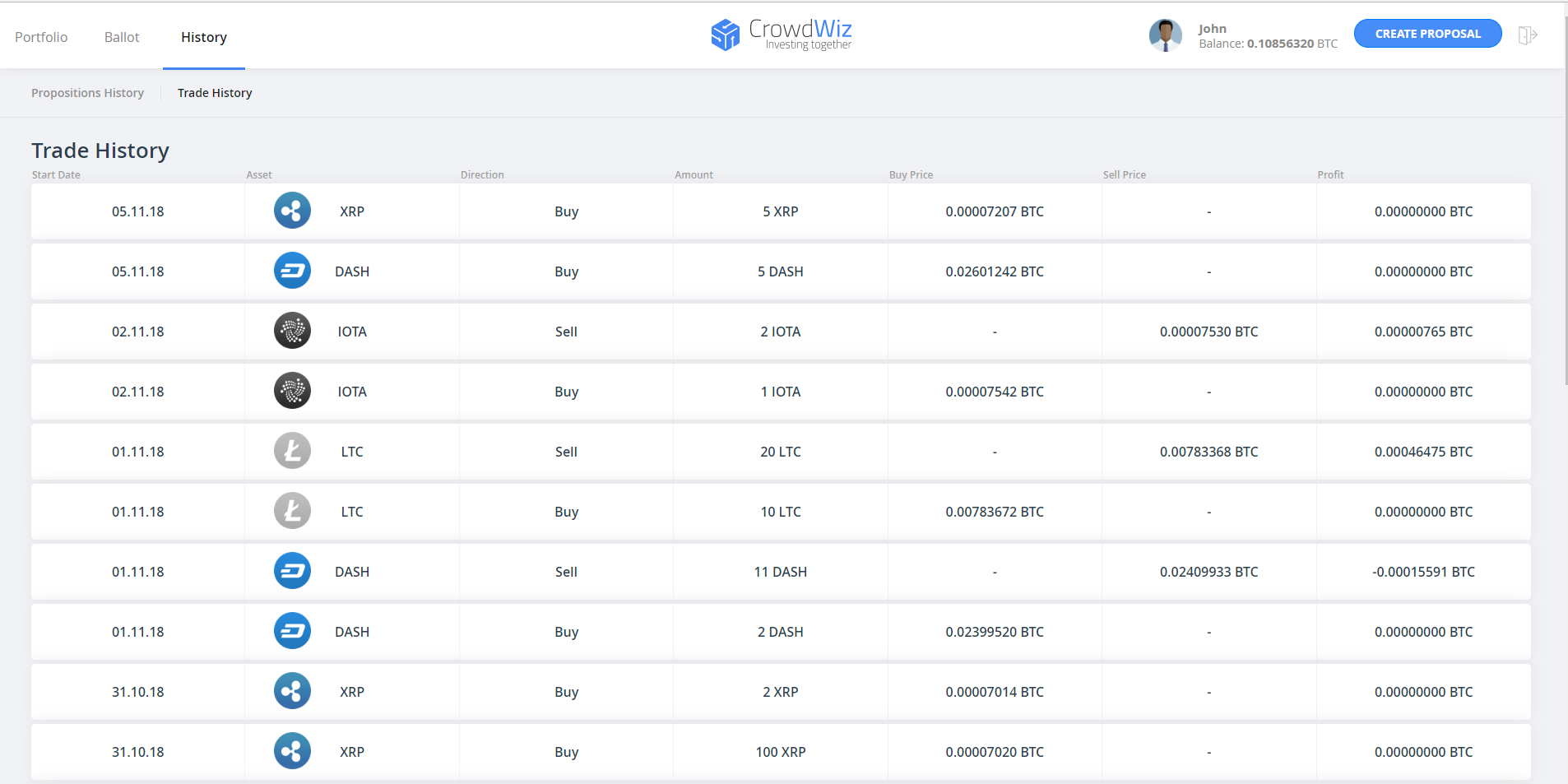This screenshot has height=784, width=1568.
Task: Click the LTC icon in the 10 LTC row
Action: [292, 511]
